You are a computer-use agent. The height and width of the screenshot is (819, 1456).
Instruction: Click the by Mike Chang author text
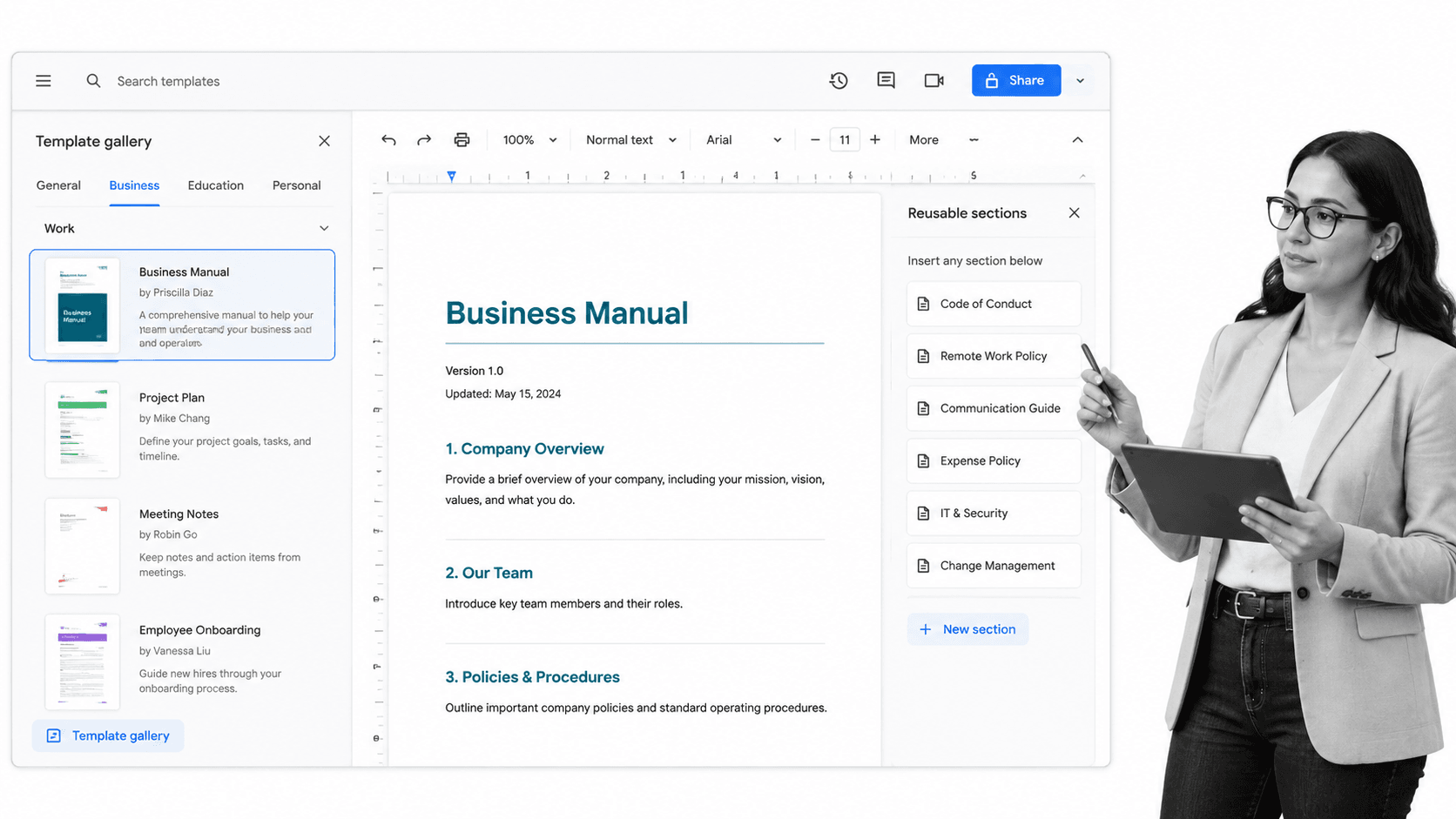click(174, 419)
